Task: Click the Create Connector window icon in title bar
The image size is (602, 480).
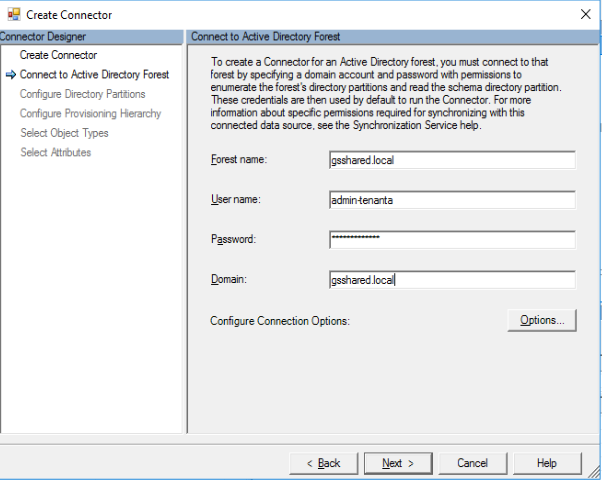Action: (x=14, y=14)
